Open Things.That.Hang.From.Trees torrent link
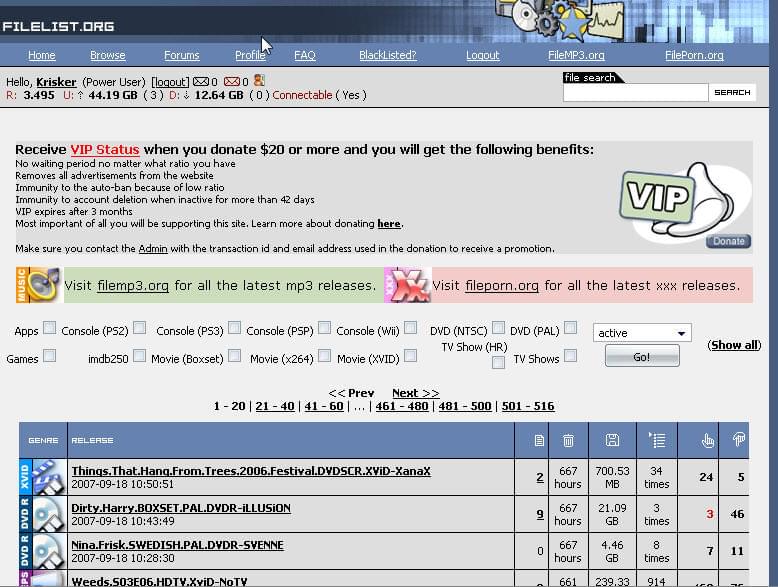 click(x=251, y=471)
